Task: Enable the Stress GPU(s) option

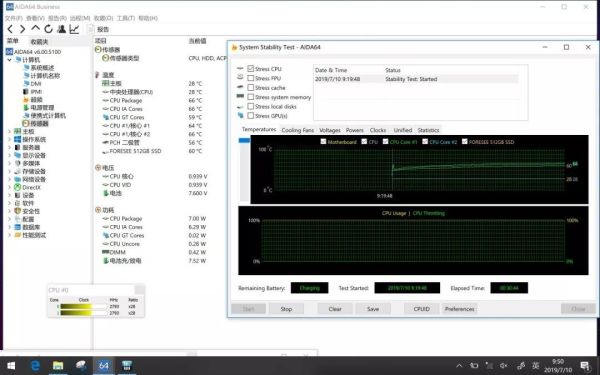Action: pos(251,116)
